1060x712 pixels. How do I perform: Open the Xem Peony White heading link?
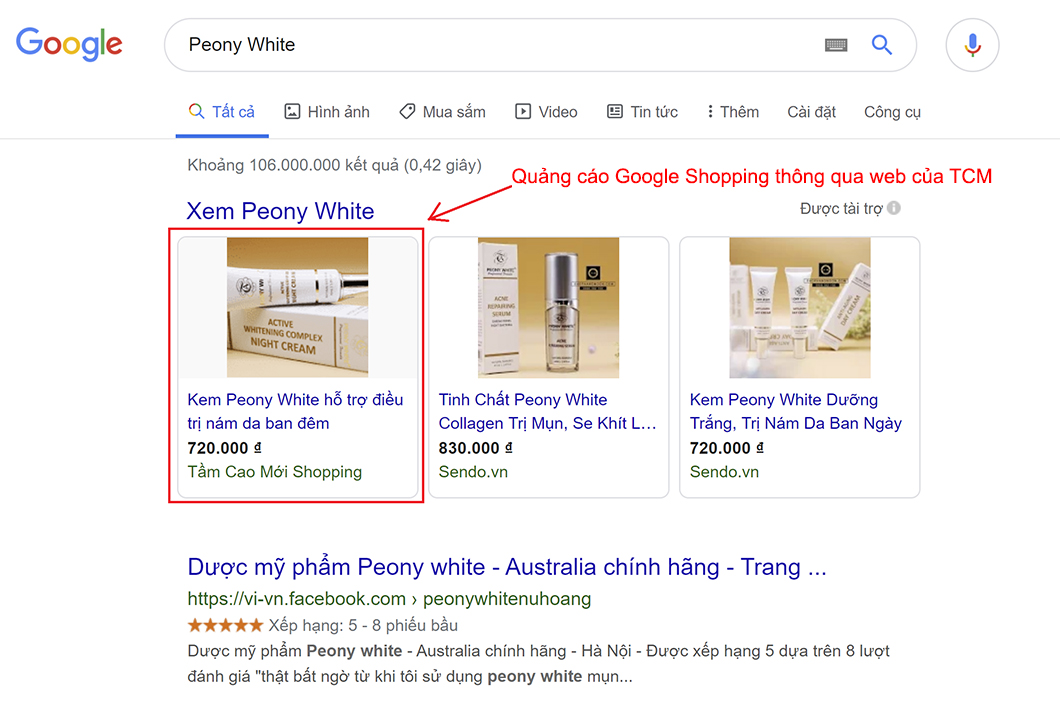click(280, 211)
